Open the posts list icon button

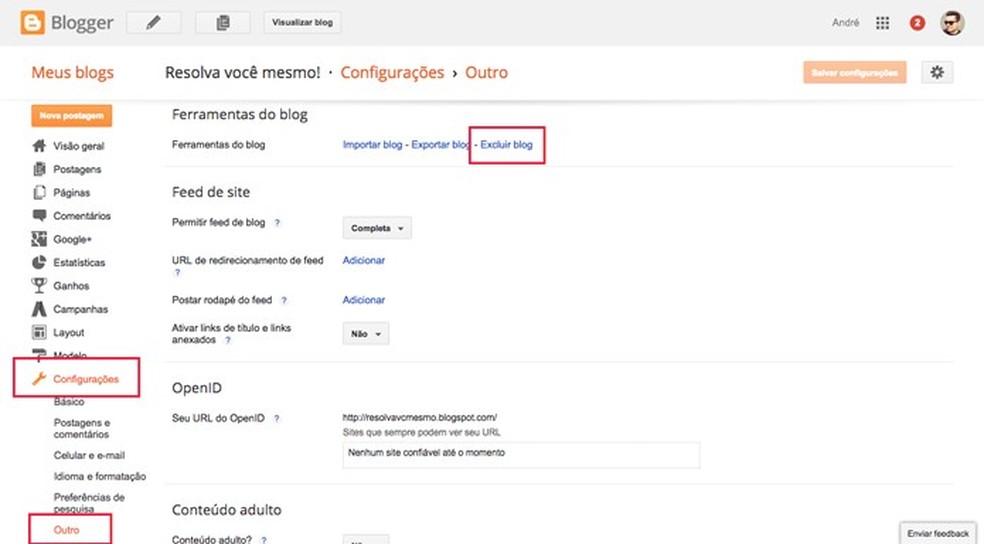point(223,23)
